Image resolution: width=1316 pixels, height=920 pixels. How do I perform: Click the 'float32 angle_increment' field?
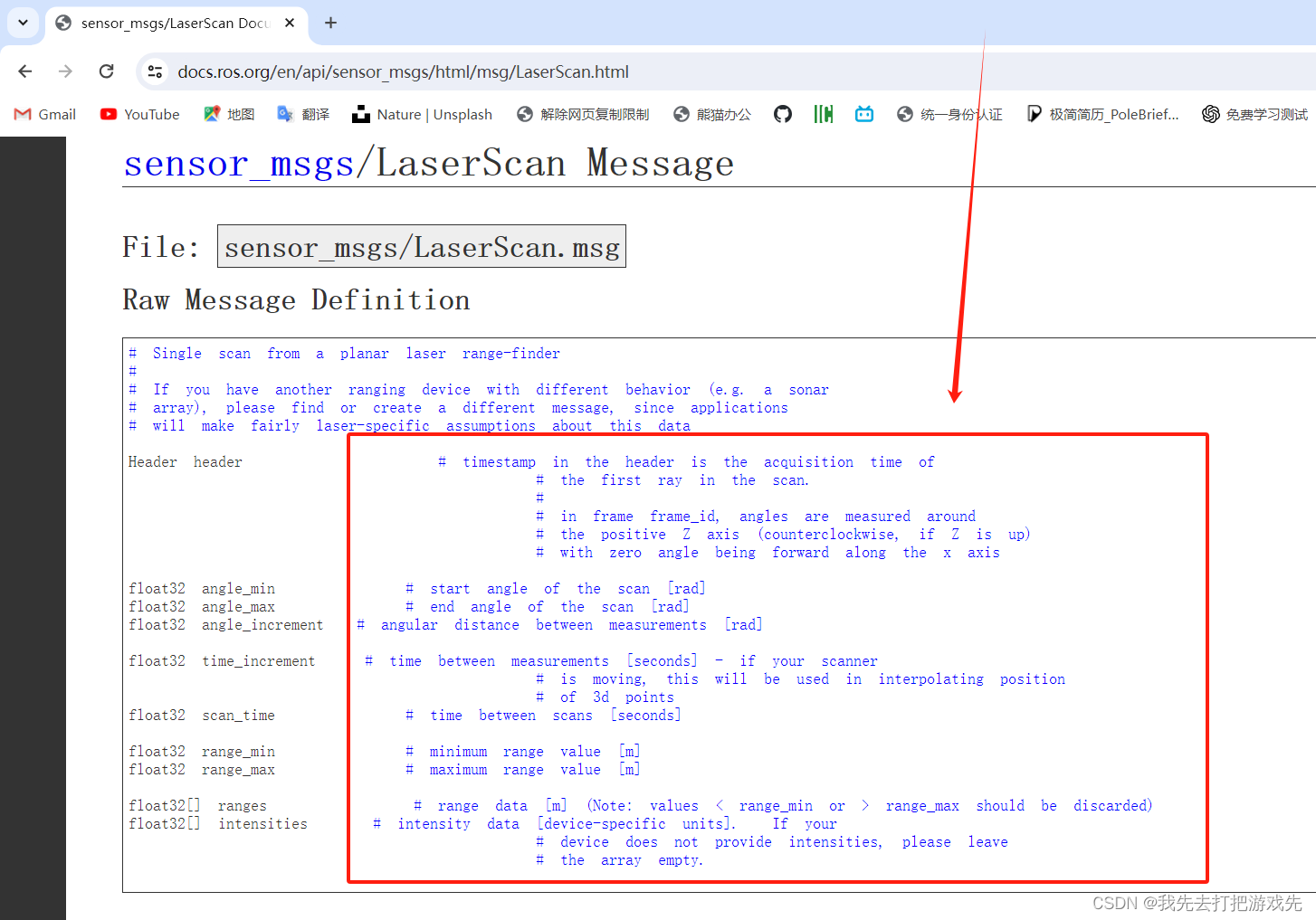point(225,624)
